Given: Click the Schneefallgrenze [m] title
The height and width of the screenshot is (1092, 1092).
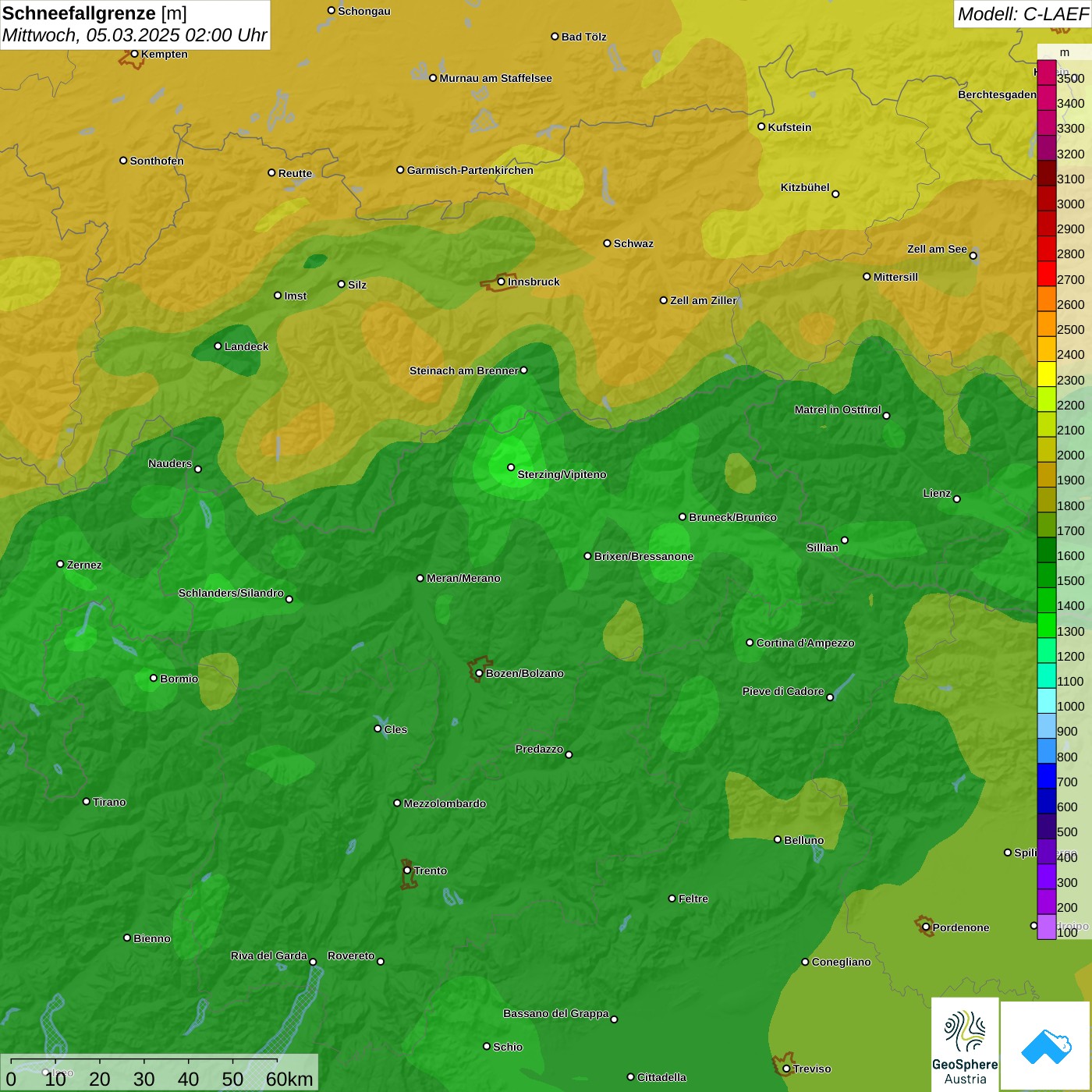Looking at the screenshot, I should pos(94,13).
